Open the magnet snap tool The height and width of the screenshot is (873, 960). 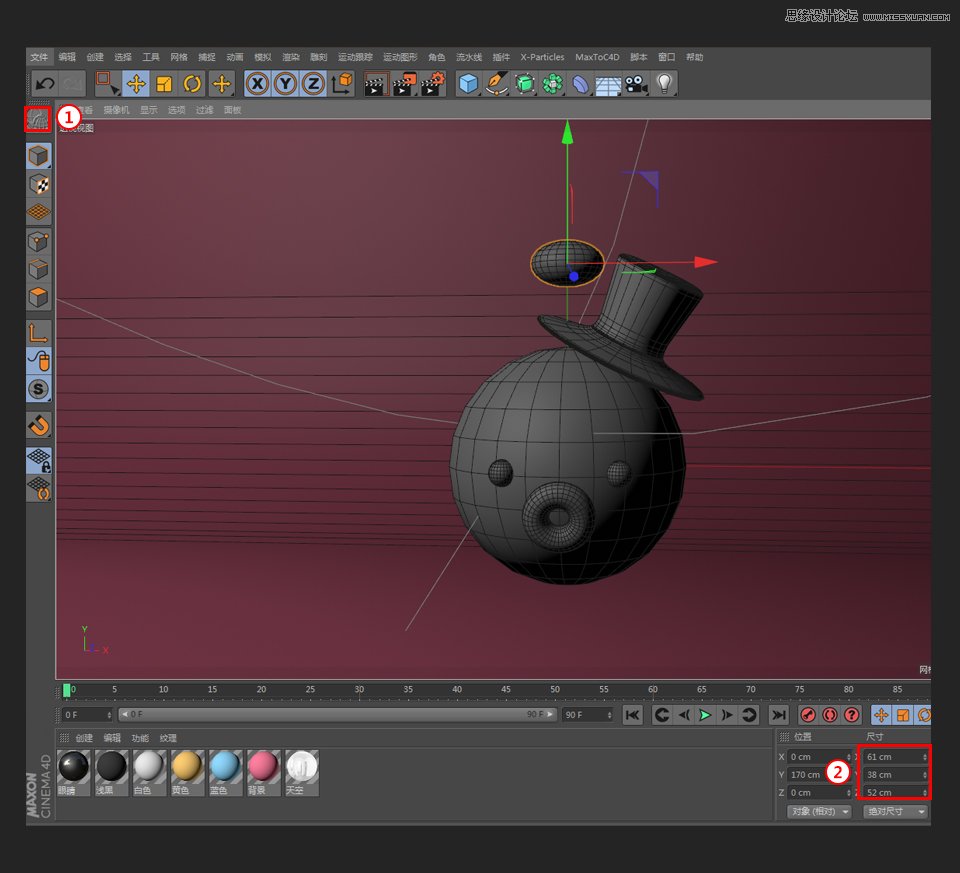click(38, 425)
